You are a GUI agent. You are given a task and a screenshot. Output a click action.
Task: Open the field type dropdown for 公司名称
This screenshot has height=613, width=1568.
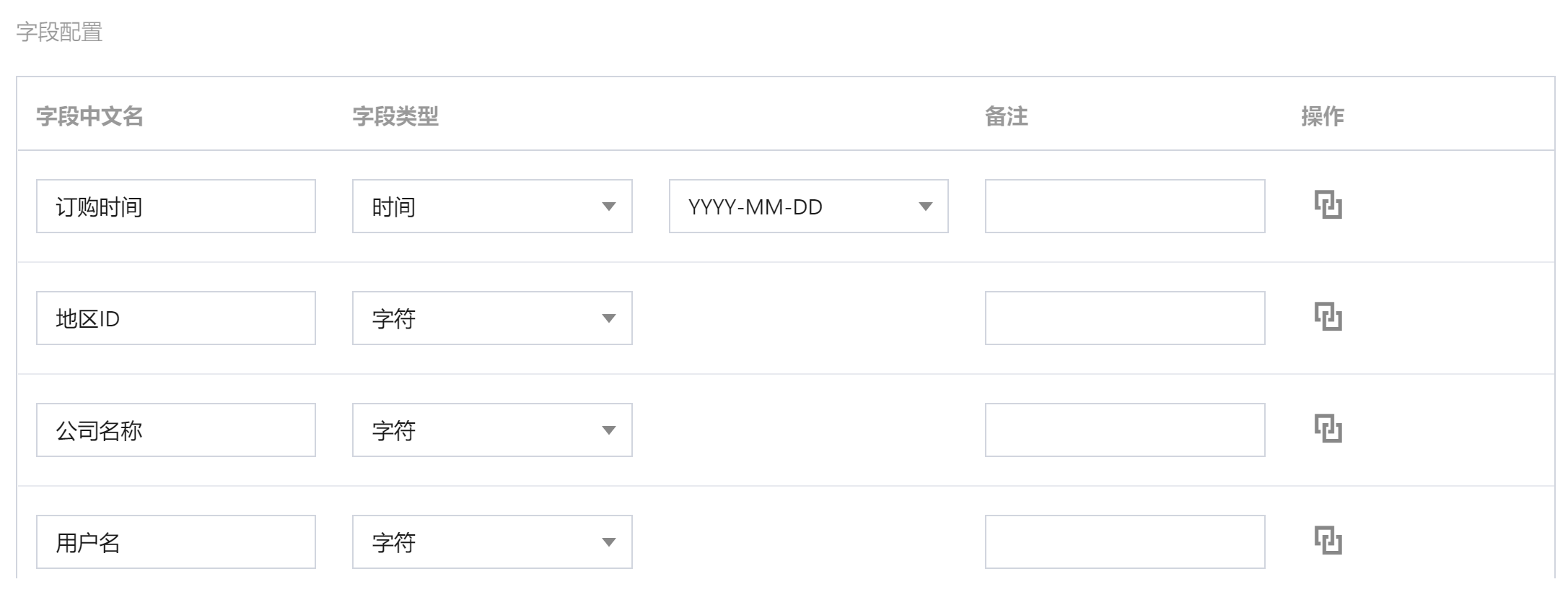tap(491, 430)
